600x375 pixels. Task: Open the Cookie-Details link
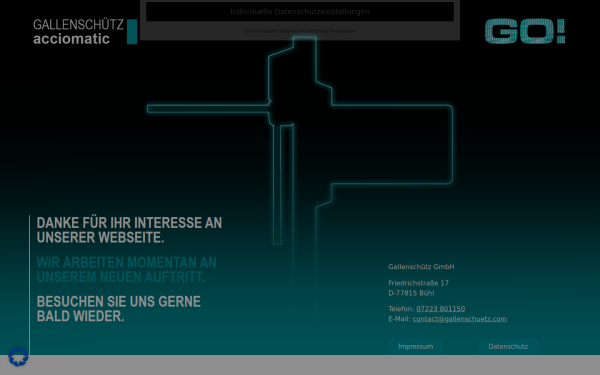coord(260,31)
